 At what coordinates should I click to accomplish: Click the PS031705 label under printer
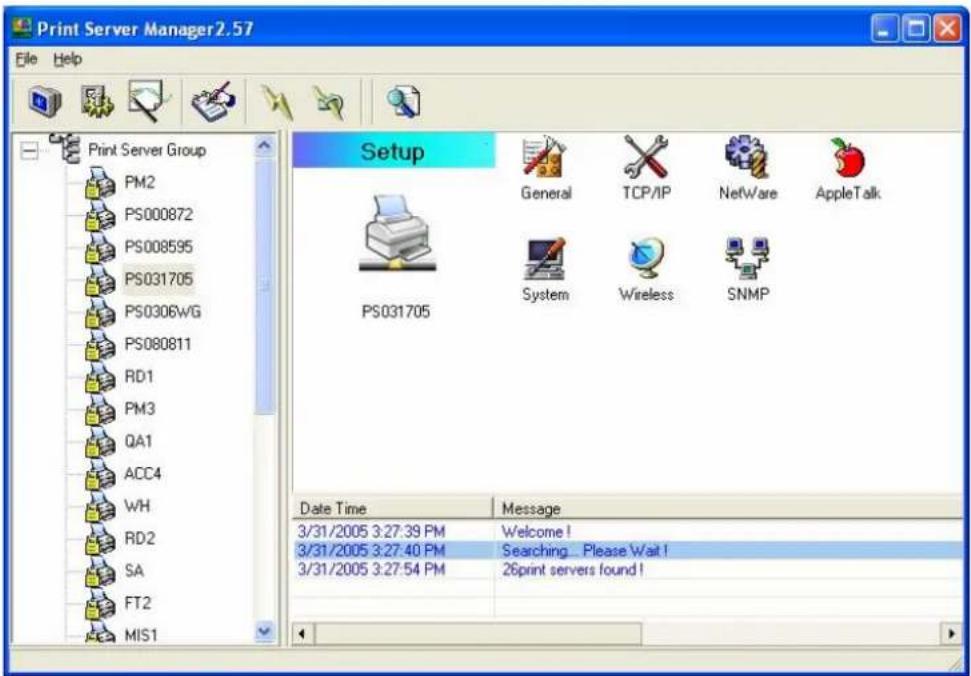pos(396,311)
